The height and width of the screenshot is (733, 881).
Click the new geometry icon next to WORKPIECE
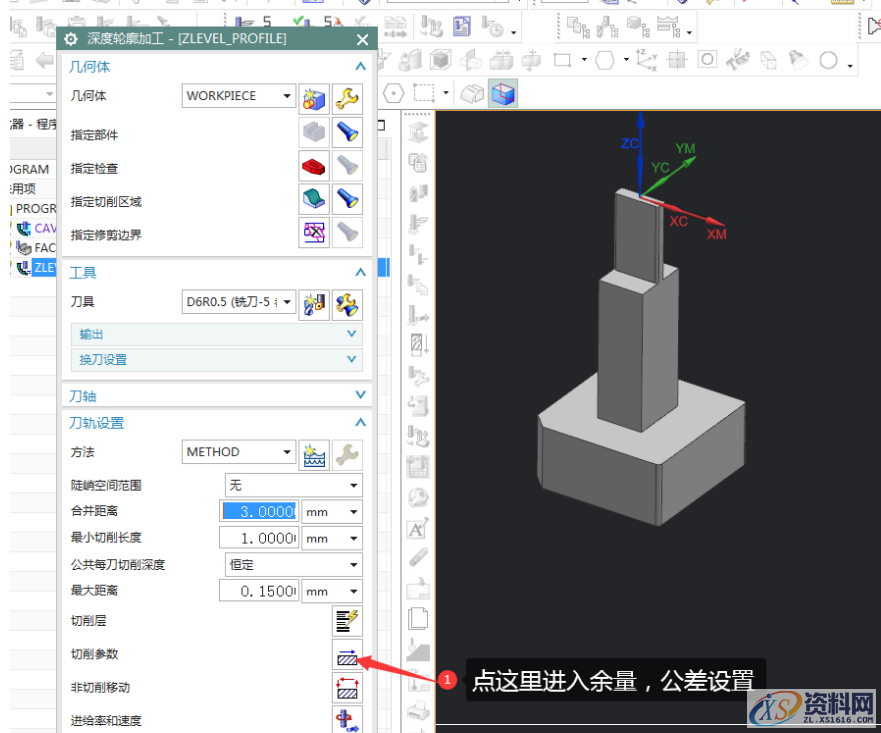313,97
